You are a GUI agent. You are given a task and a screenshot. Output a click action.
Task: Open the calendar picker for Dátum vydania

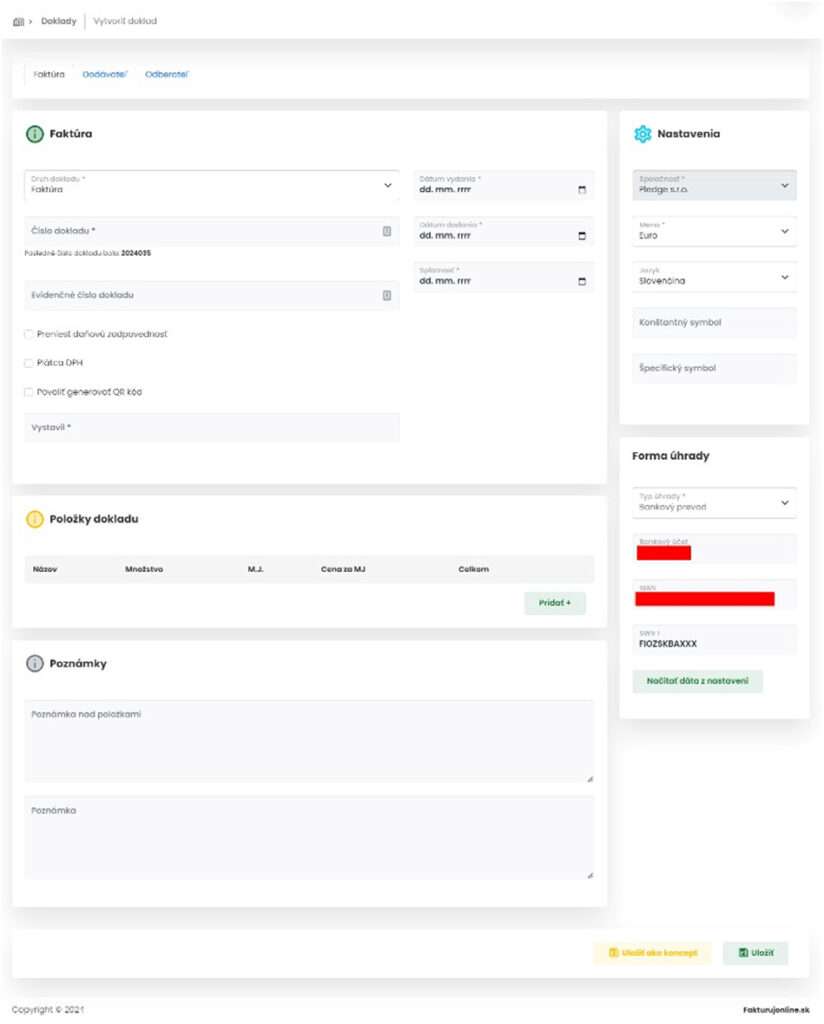coord(582,189)
